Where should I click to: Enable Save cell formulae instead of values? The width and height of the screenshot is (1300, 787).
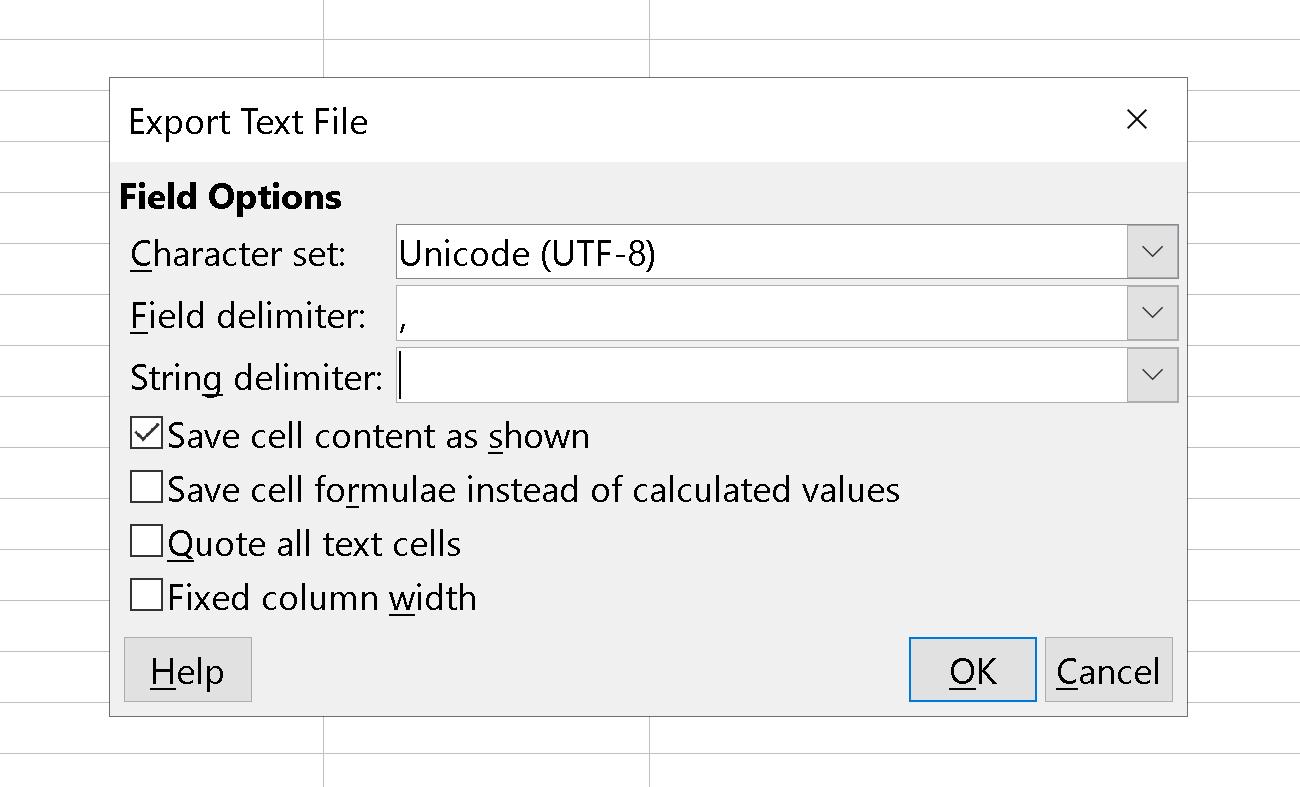(146, 489)
